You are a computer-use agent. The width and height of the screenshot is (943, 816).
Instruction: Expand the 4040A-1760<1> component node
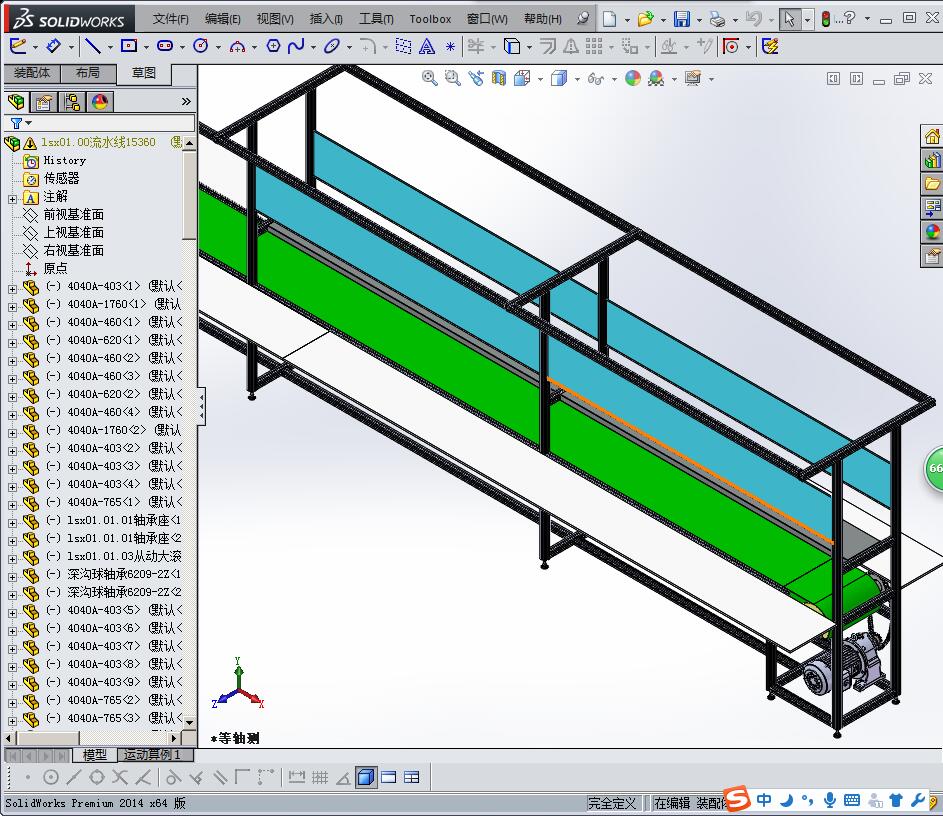pyautogui.click(x=12, y=307)
